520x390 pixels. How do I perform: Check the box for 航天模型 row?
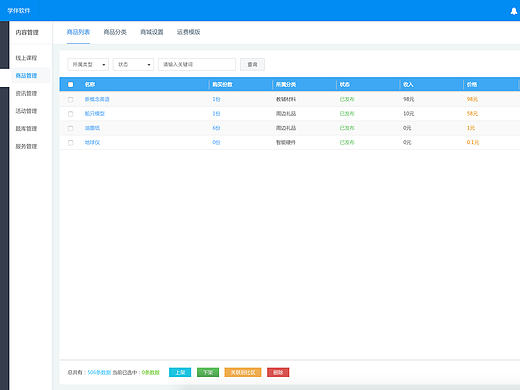pos(70,114)
